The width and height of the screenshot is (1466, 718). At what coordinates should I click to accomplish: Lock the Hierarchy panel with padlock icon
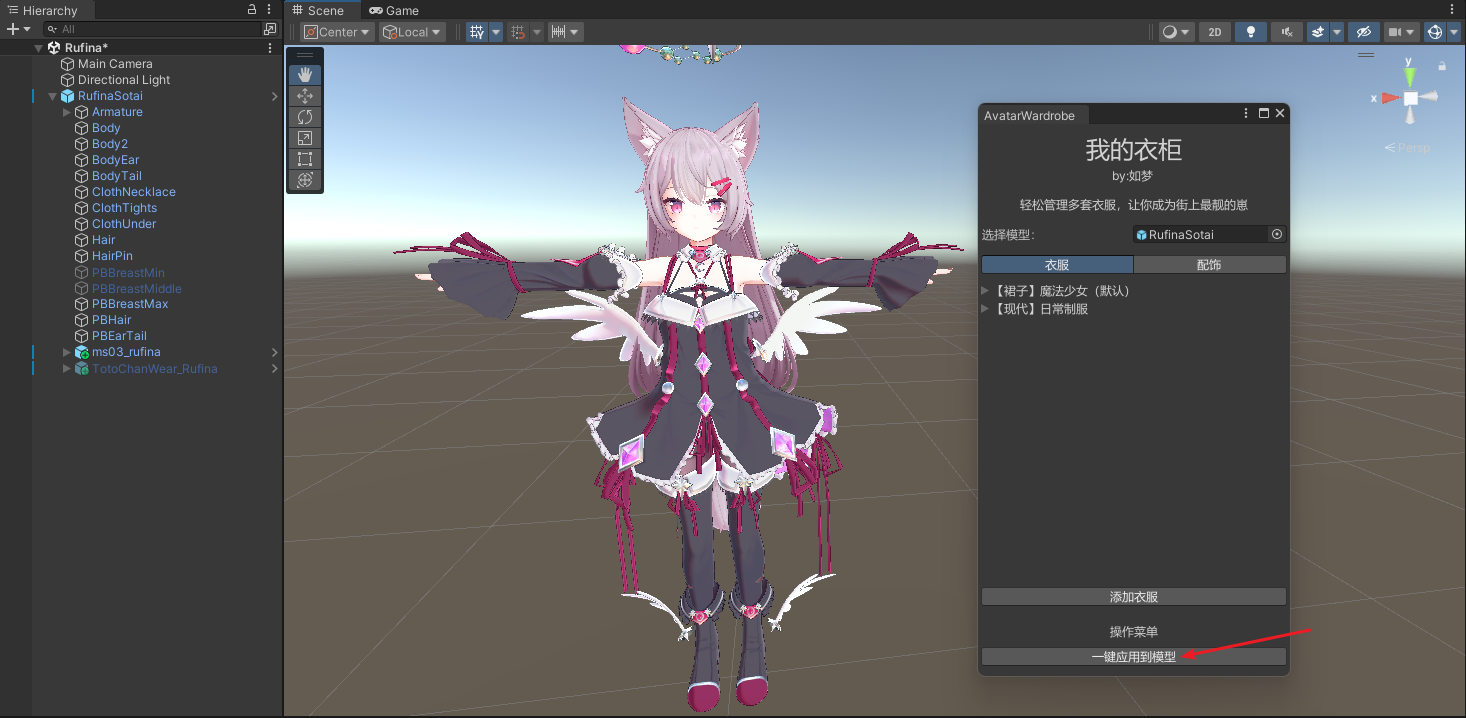(x=252, y=9)
